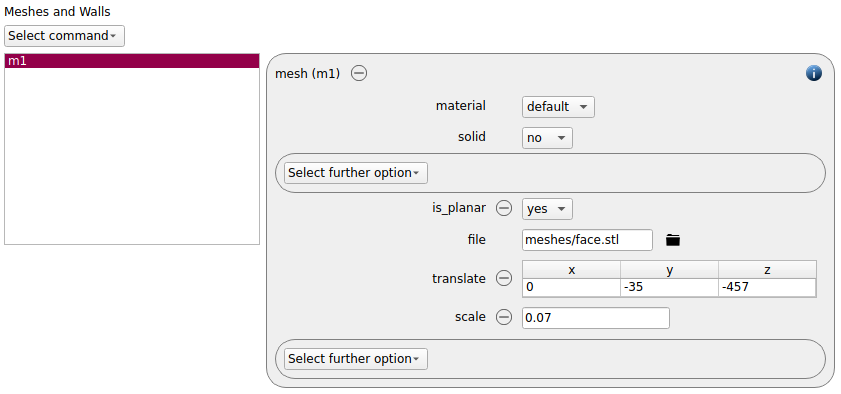Remove the translate option via its minus icon
The width and height of the screenshot is (841, 394).
[504, 278]
